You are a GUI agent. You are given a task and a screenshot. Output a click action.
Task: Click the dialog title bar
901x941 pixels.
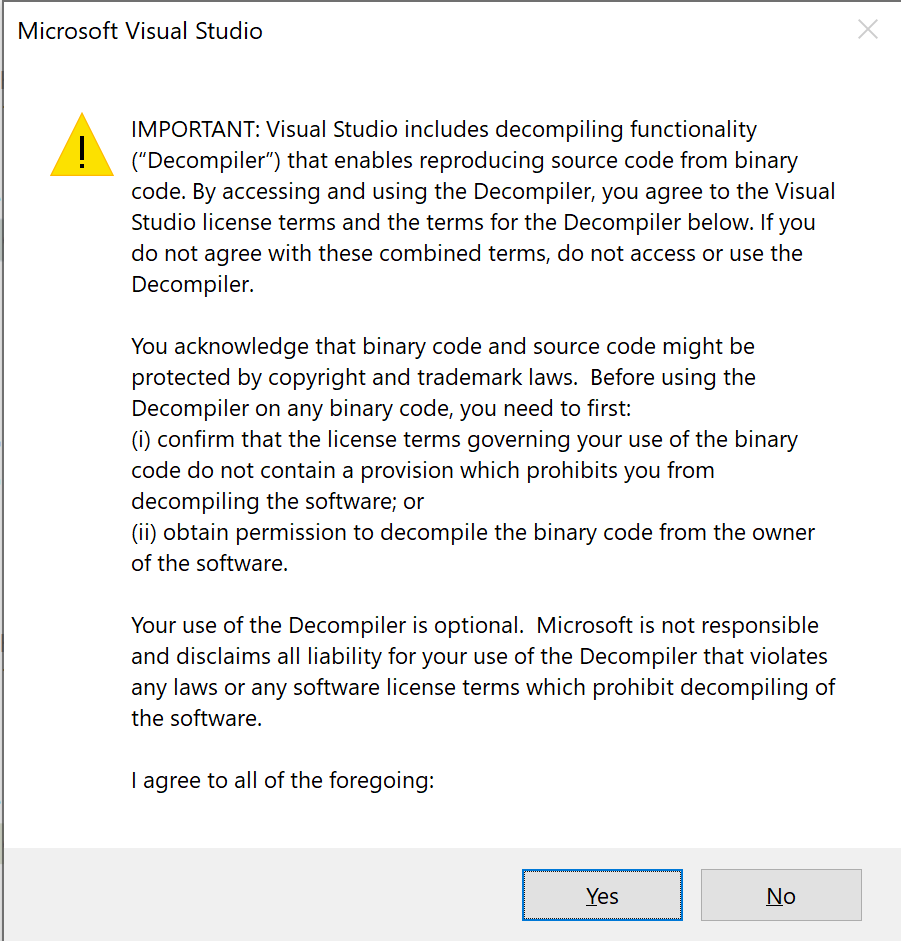[x=450, y=30]
